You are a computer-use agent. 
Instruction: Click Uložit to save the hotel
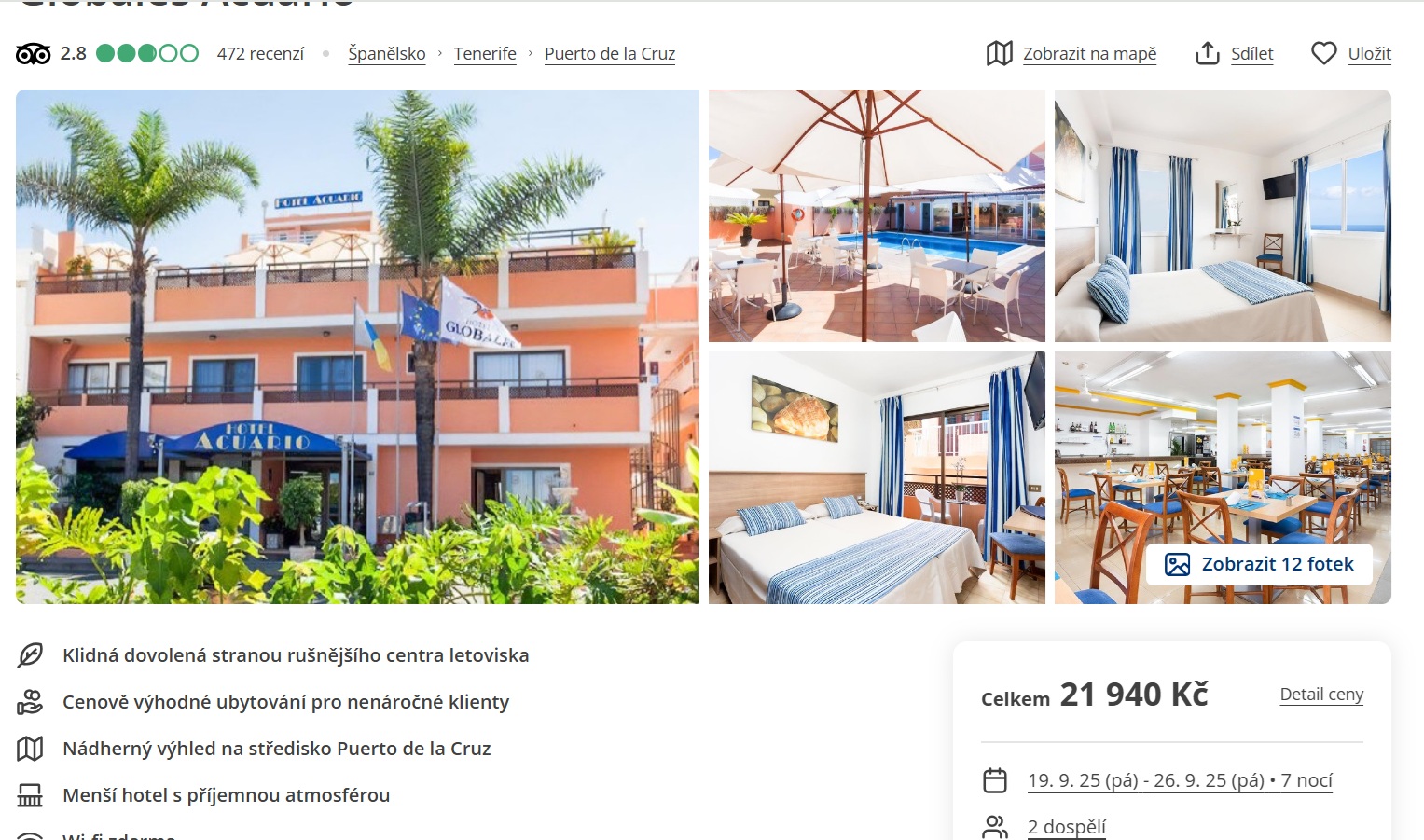pos(1369,54)
